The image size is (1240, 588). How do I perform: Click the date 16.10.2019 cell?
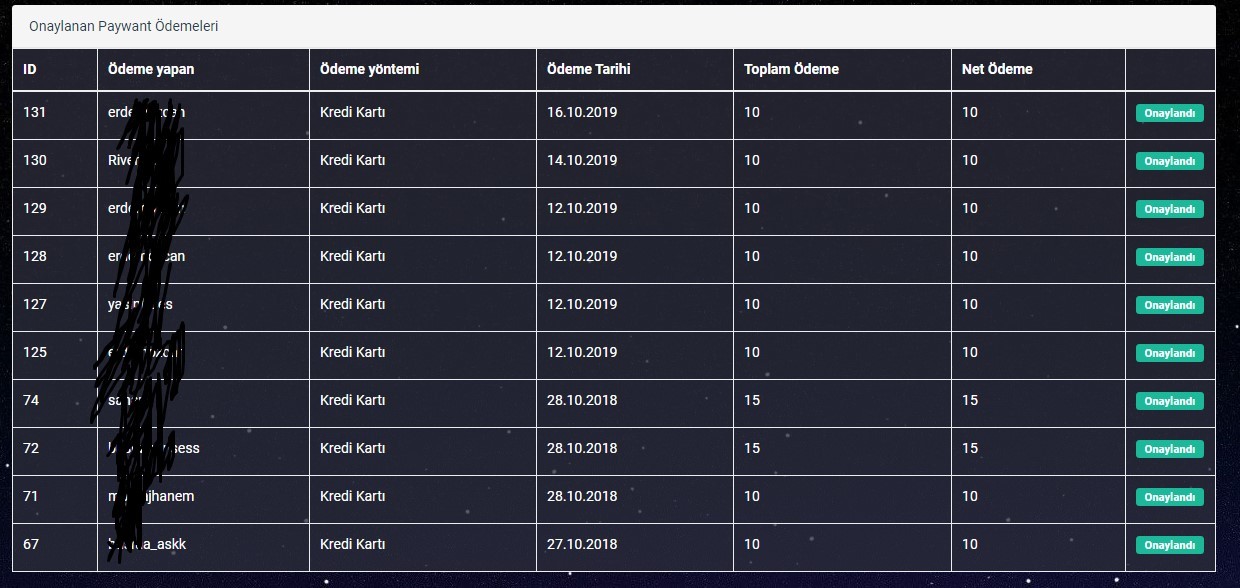(x=582, y=112)
